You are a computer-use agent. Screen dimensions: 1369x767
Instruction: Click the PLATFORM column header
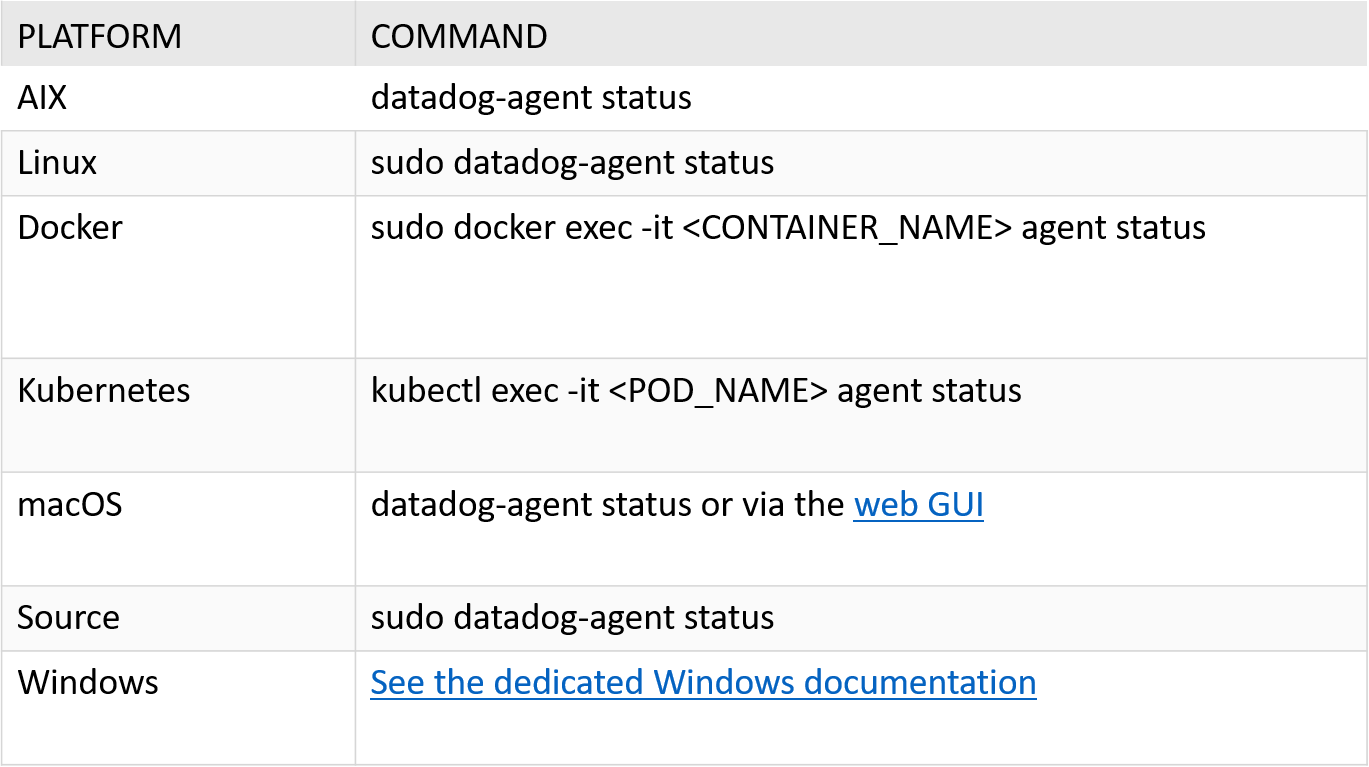point(100,37)
